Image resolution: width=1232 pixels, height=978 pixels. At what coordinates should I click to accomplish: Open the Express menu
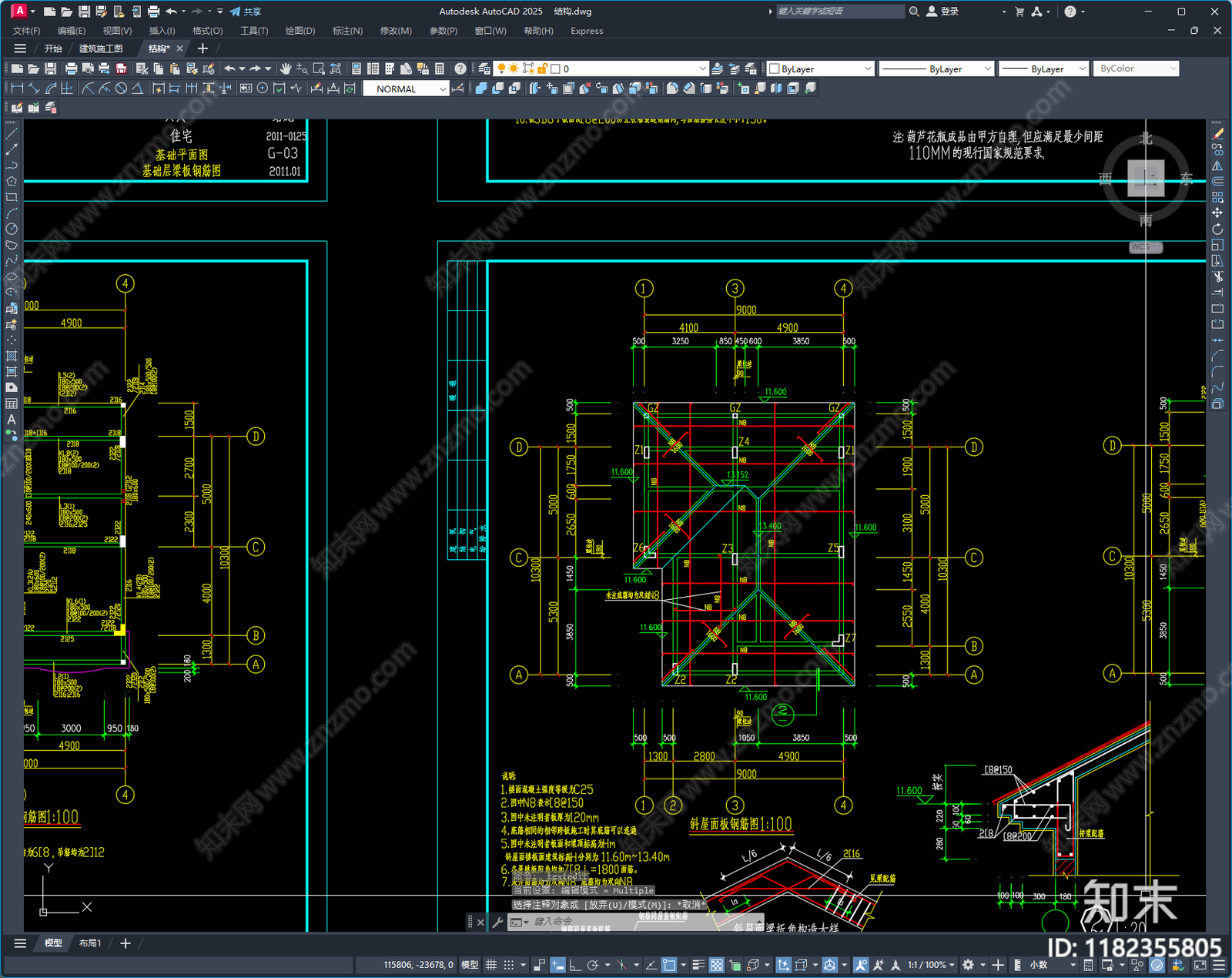587,31
